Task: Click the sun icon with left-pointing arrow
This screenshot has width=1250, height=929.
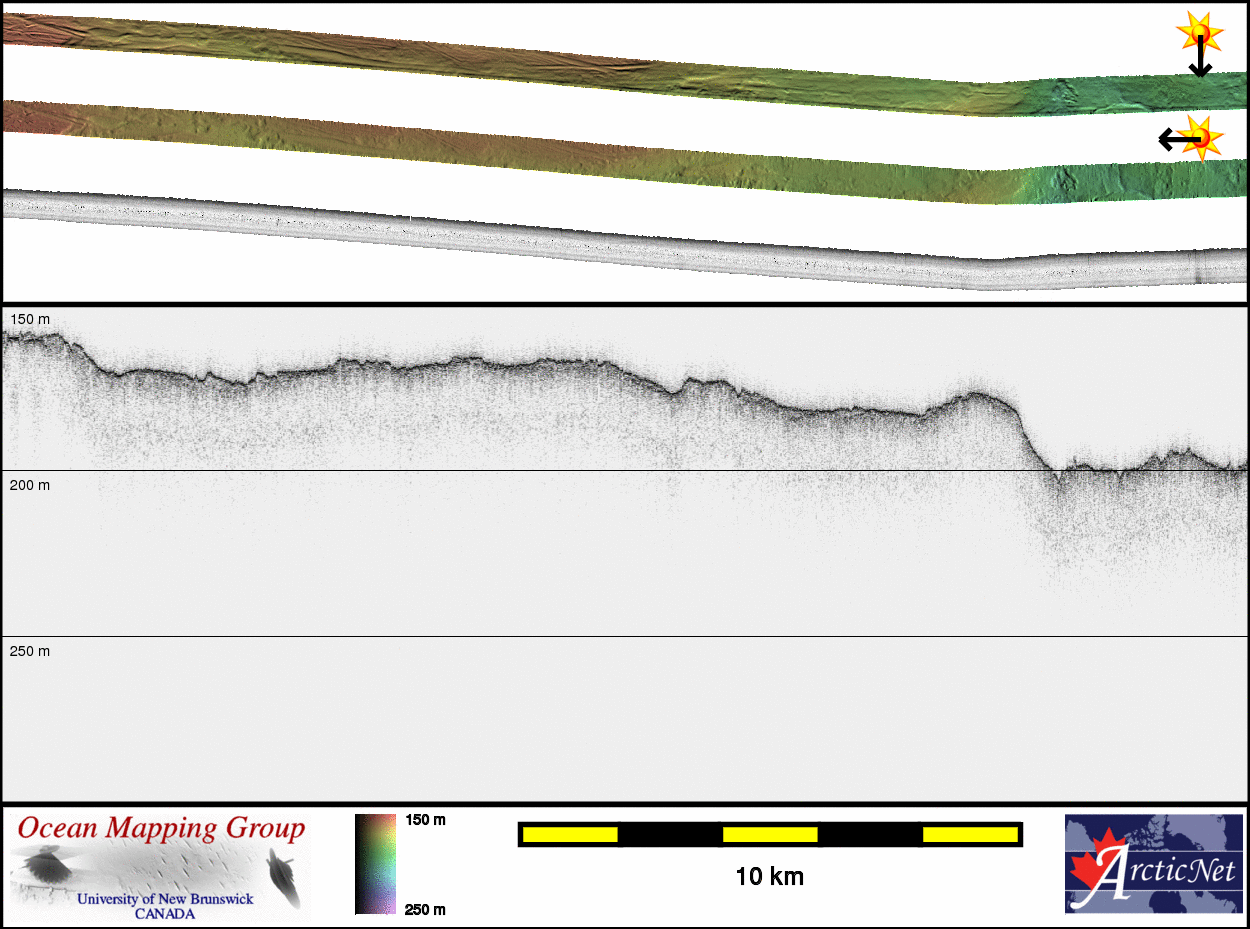Action: pyautogui.click(x=1200, y=136)
